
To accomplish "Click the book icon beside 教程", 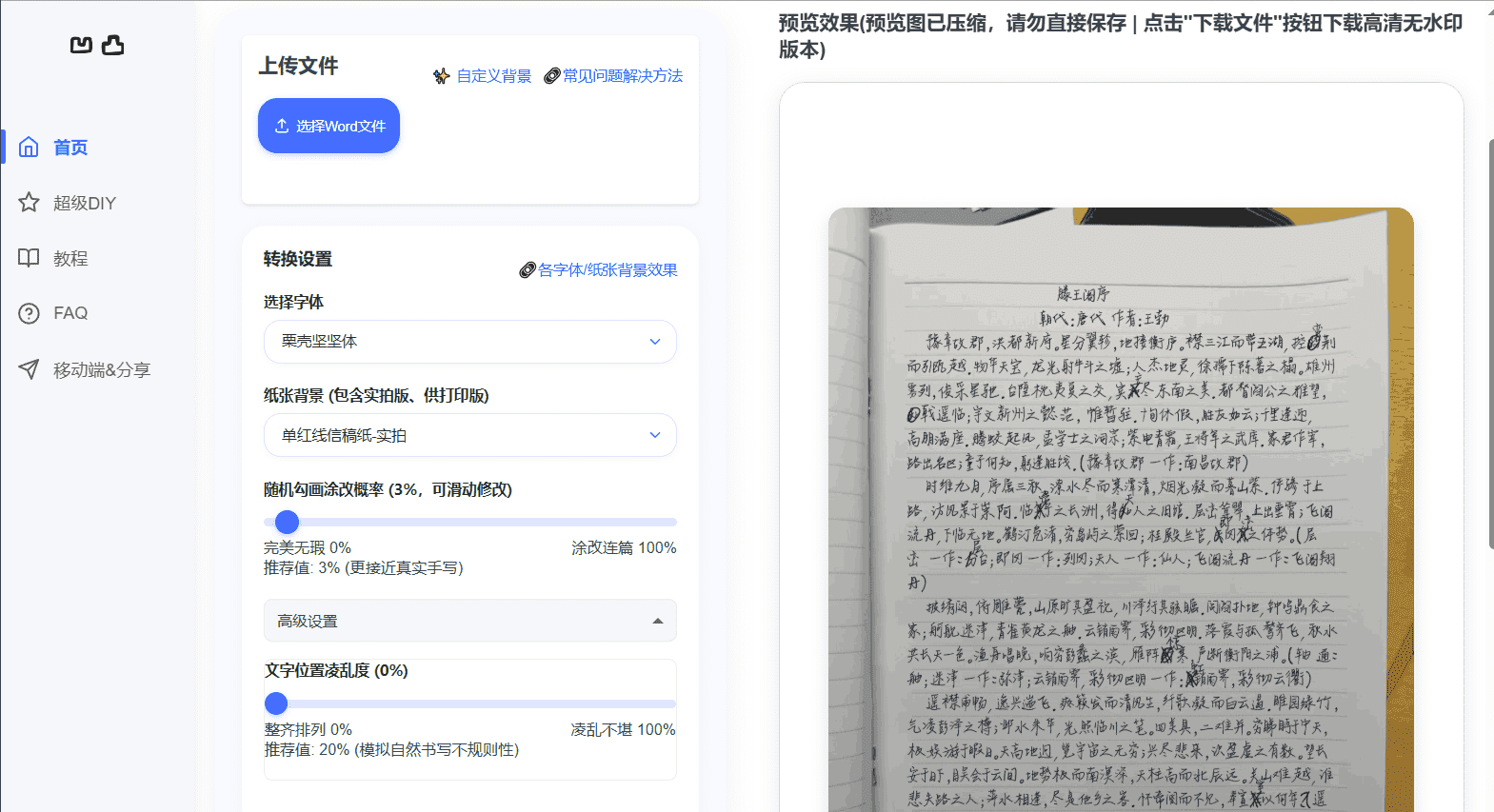I will [x=29, y=258].
